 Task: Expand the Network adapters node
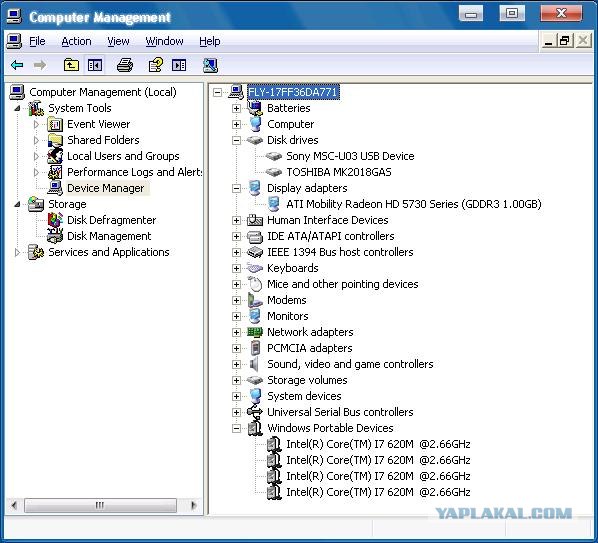click(x=236, y=332)
